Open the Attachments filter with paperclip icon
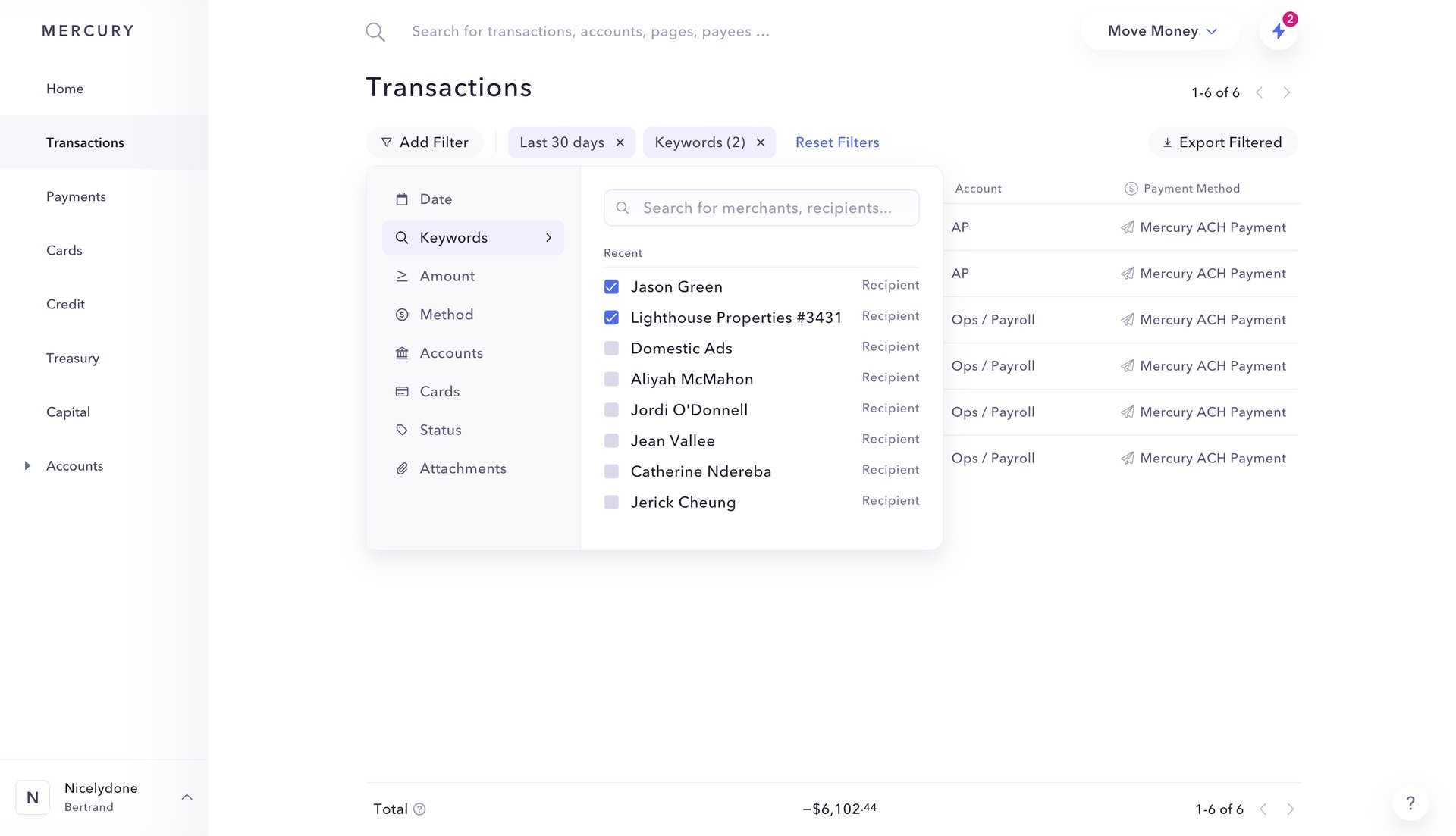This screenshot has width=1456, height=836. 463,468
